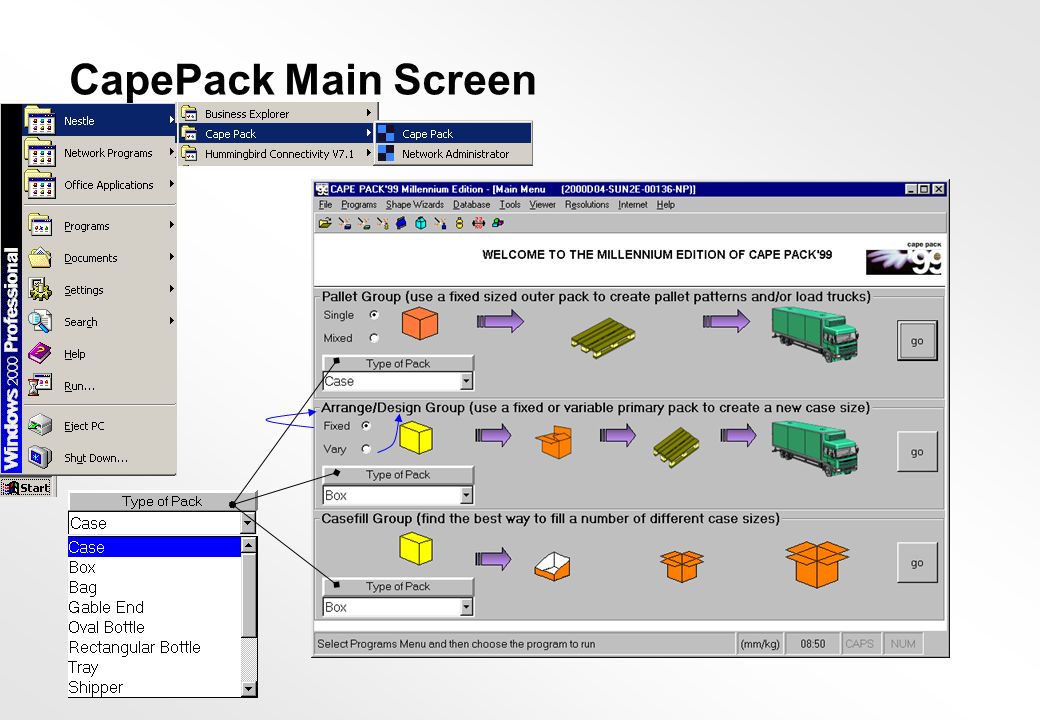Select the Single radio button in Pallet Group

(x=374, y=315)
